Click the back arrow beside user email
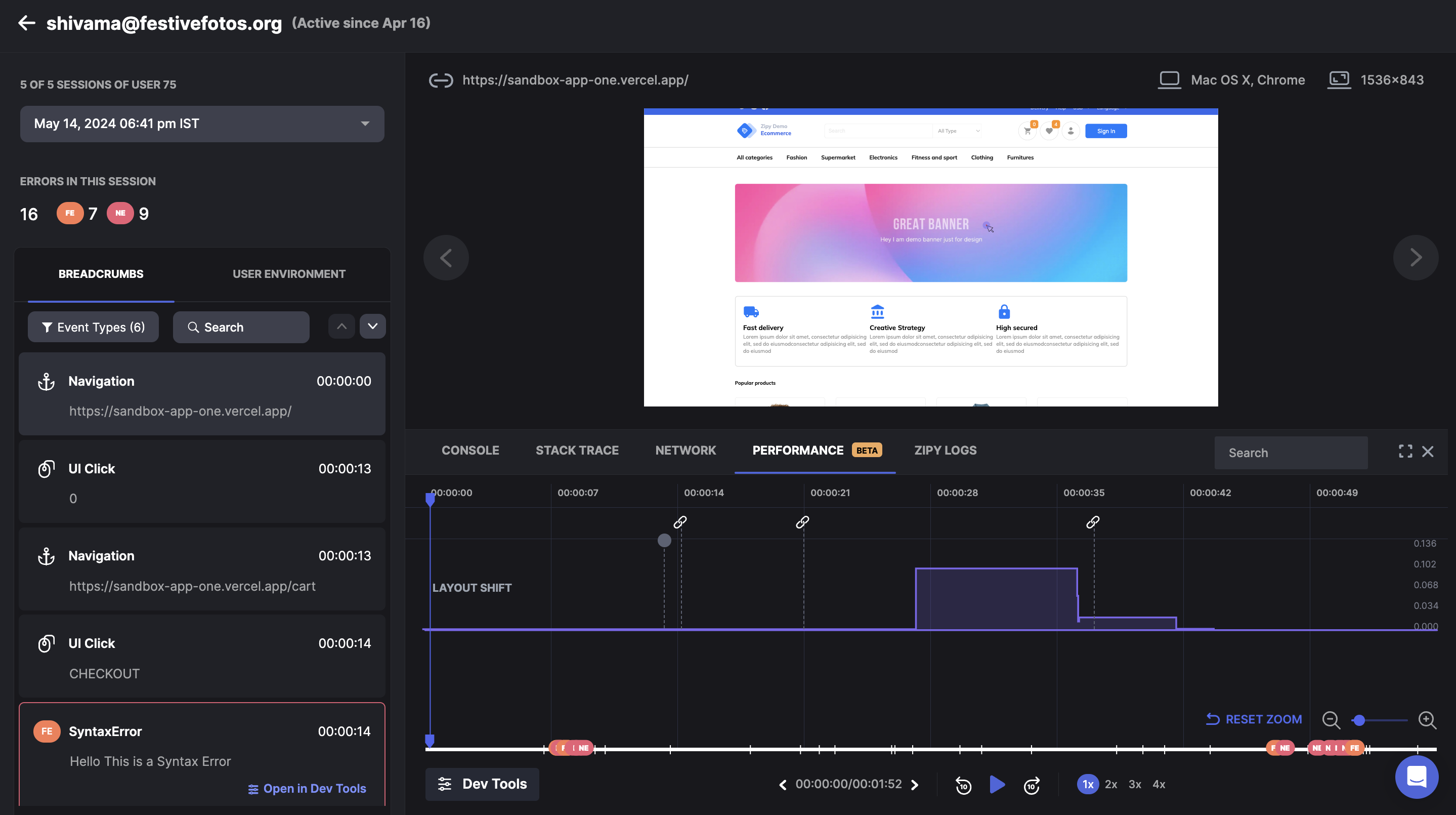Viewport: 1456px width, 815px height. click(x=27, y=23)
